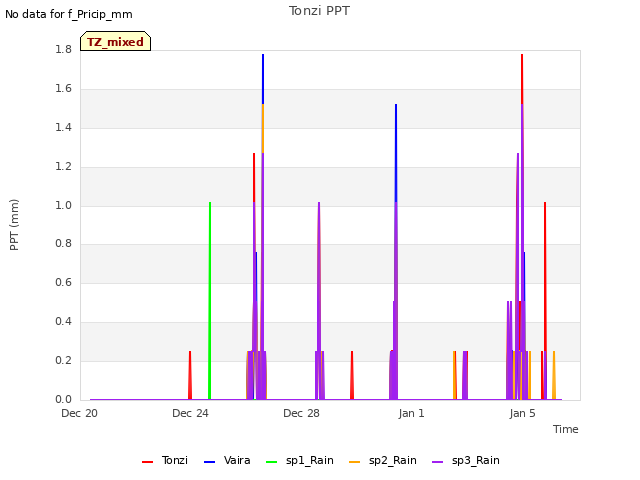Click the 1.8 y-axis tick label
The width and height of the screenshot is (640, 480).
[63, 49]
